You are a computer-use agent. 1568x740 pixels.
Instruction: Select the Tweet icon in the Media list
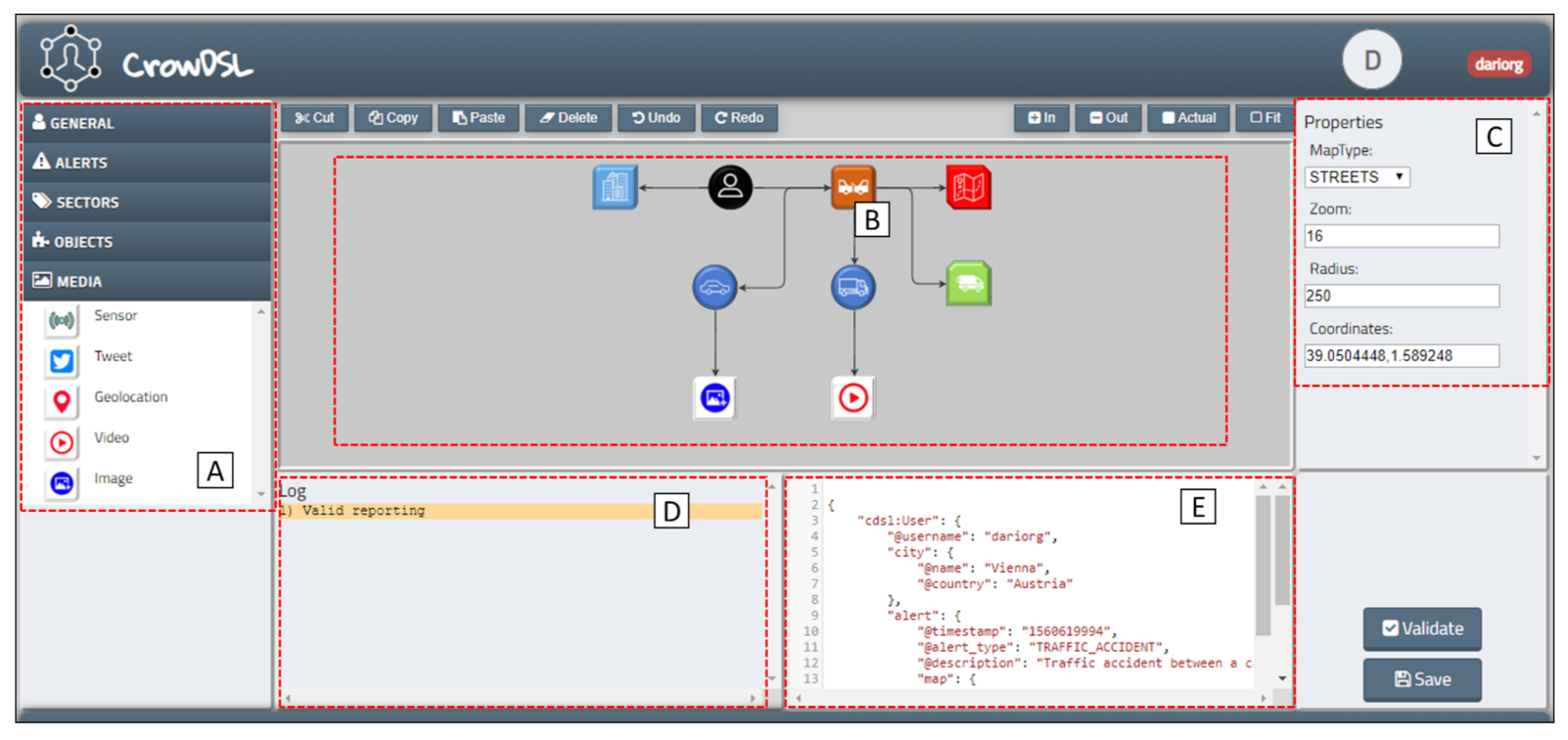pyautogui.click(x=62, y=361)
